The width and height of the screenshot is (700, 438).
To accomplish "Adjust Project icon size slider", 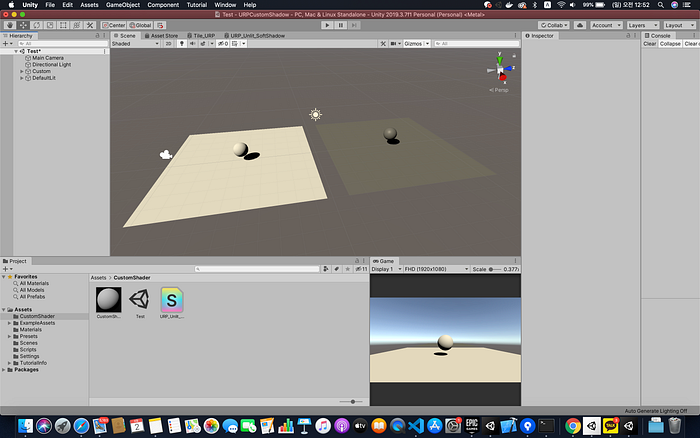I will (351, 401).
